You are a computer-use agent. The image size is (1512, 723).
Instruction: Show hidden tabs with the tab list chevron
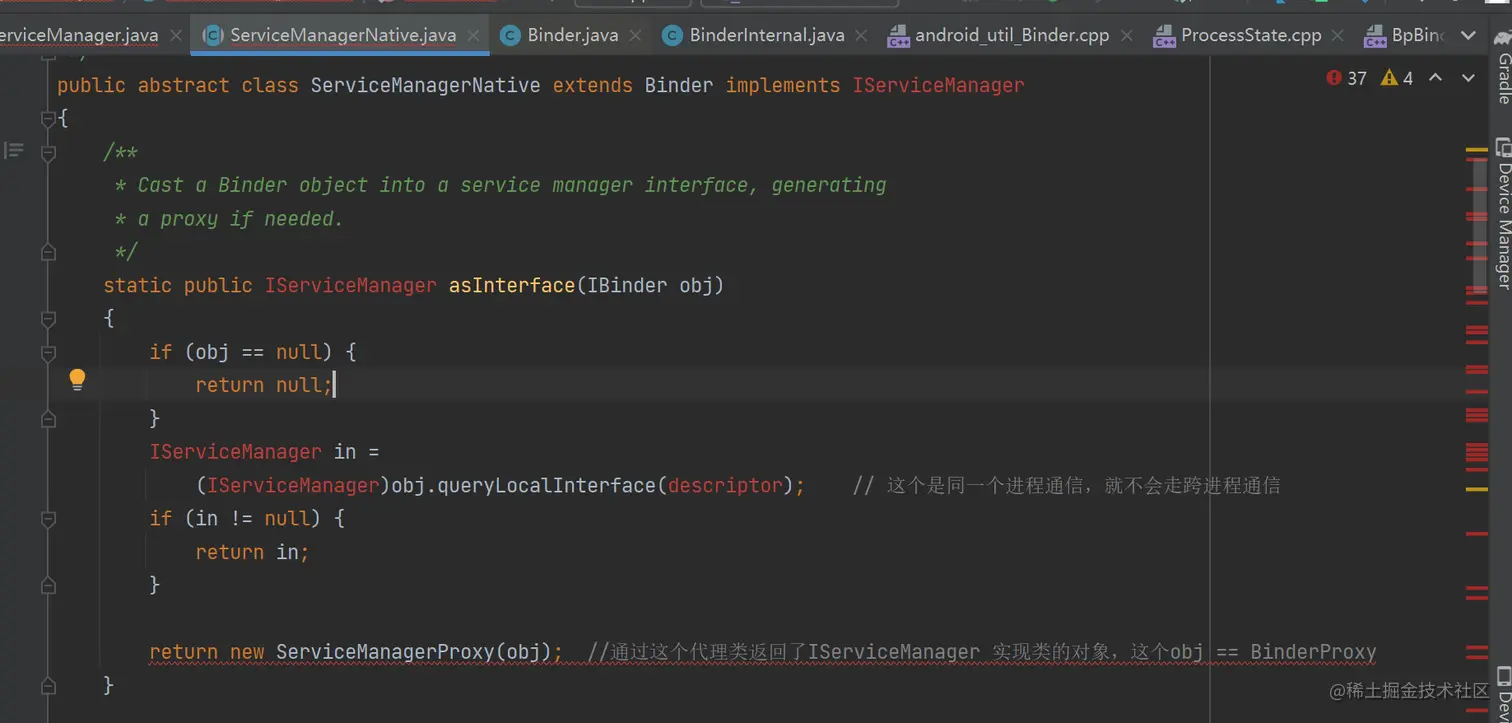click(x=1468, y=35)
